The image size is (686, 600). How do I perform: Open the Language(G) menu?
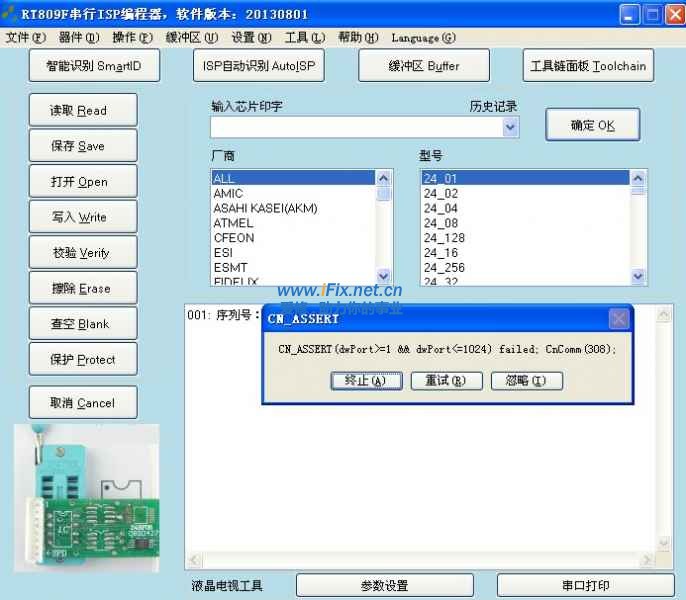pos(424,38)
